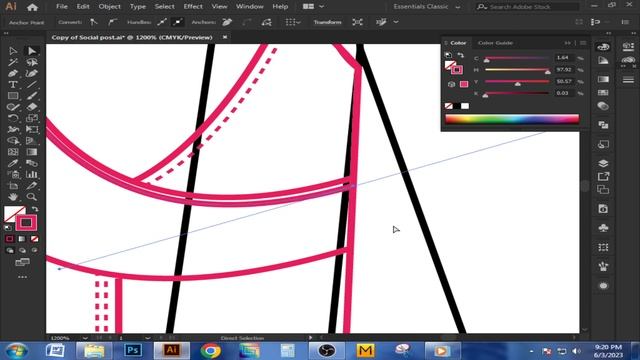Screen dimensions: 640x360
Task: Select the Type tool
Action: [x=13, y=85]
